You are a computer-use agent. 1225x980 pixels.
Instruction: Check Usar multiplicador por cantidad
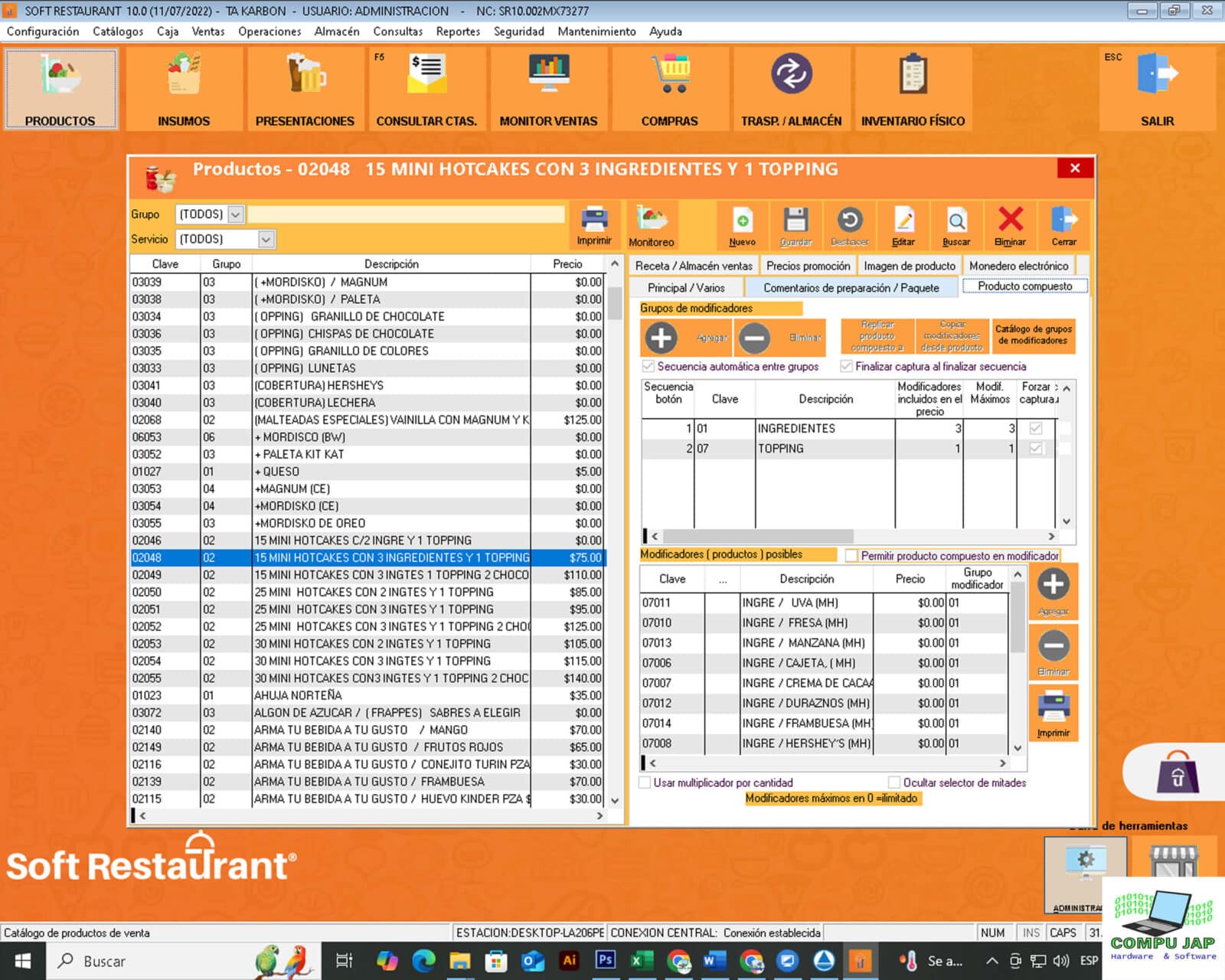click(645, 782)
